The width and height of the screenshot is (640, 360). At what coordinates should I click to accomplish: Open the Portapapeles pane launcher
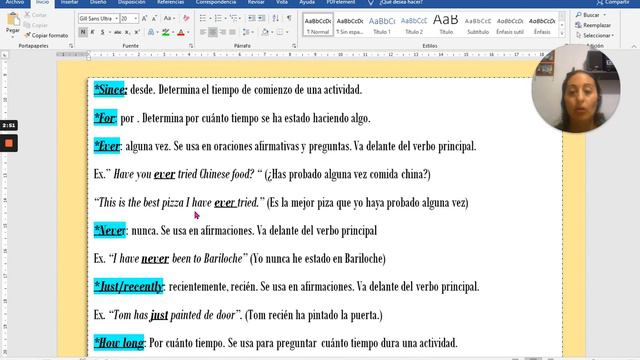[71, 46]
